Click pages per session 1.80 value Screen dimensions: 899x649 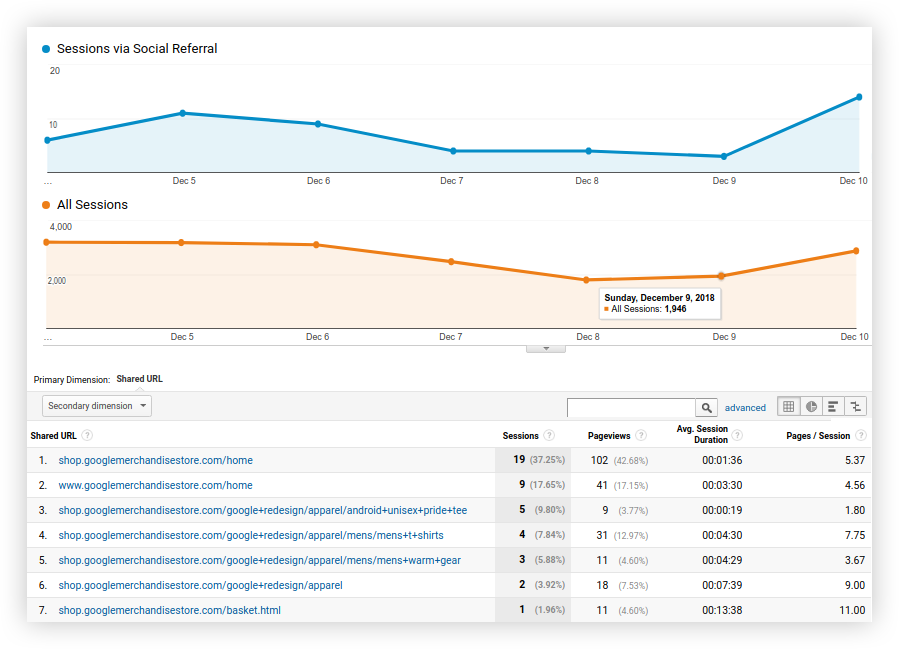click(855, 510)
